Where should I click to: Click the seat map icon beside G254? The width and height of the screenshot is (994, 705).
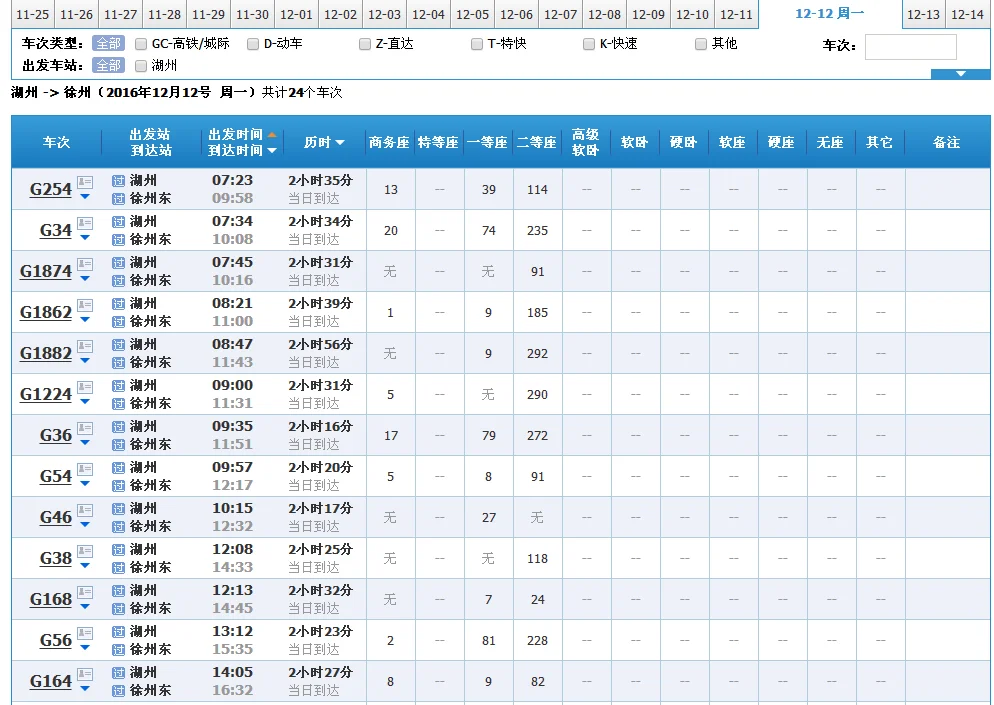[x=84, y=182]
